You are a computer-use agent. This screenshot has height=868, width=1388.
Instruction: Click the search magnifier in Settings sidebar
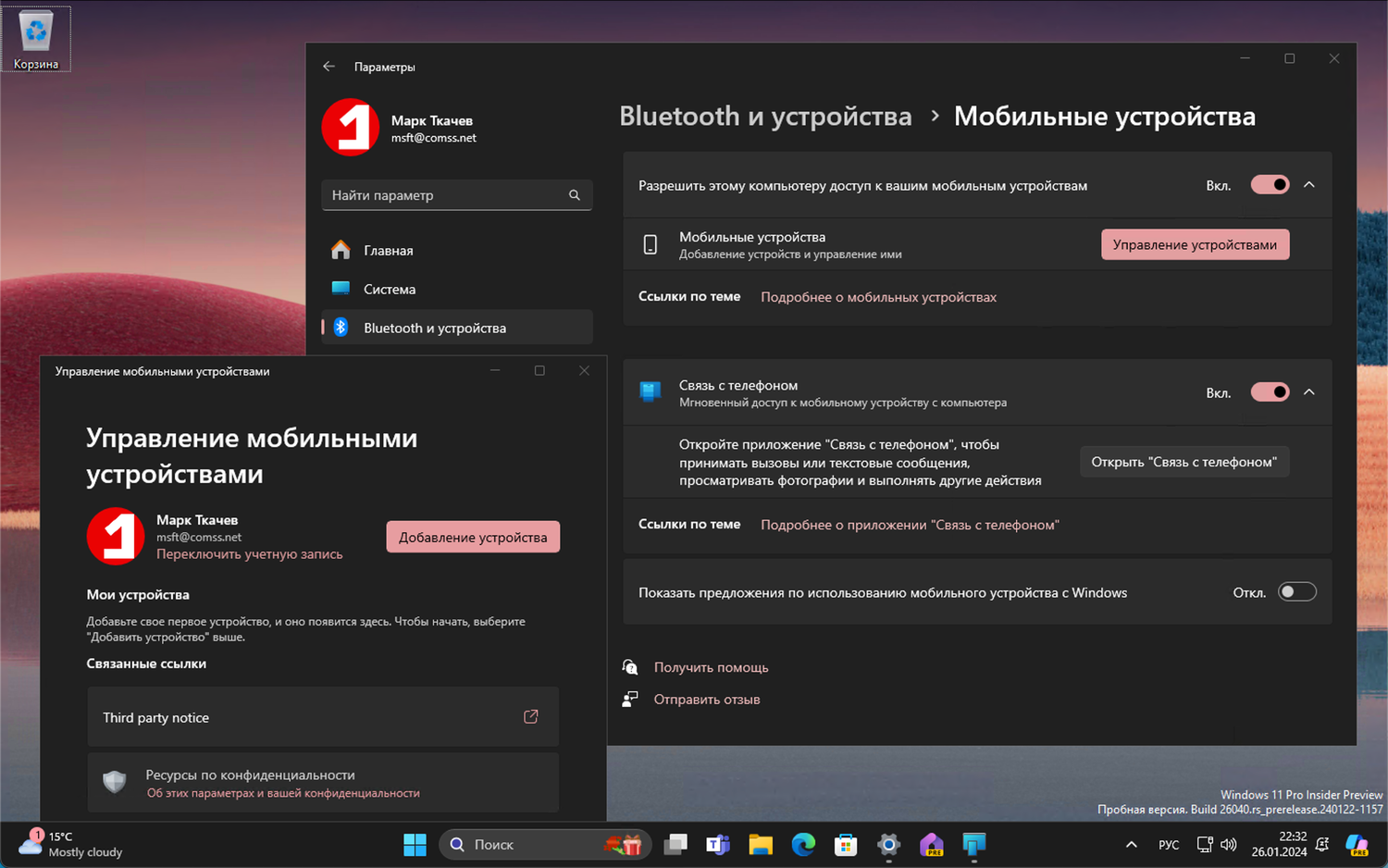[x=575, y=195]
